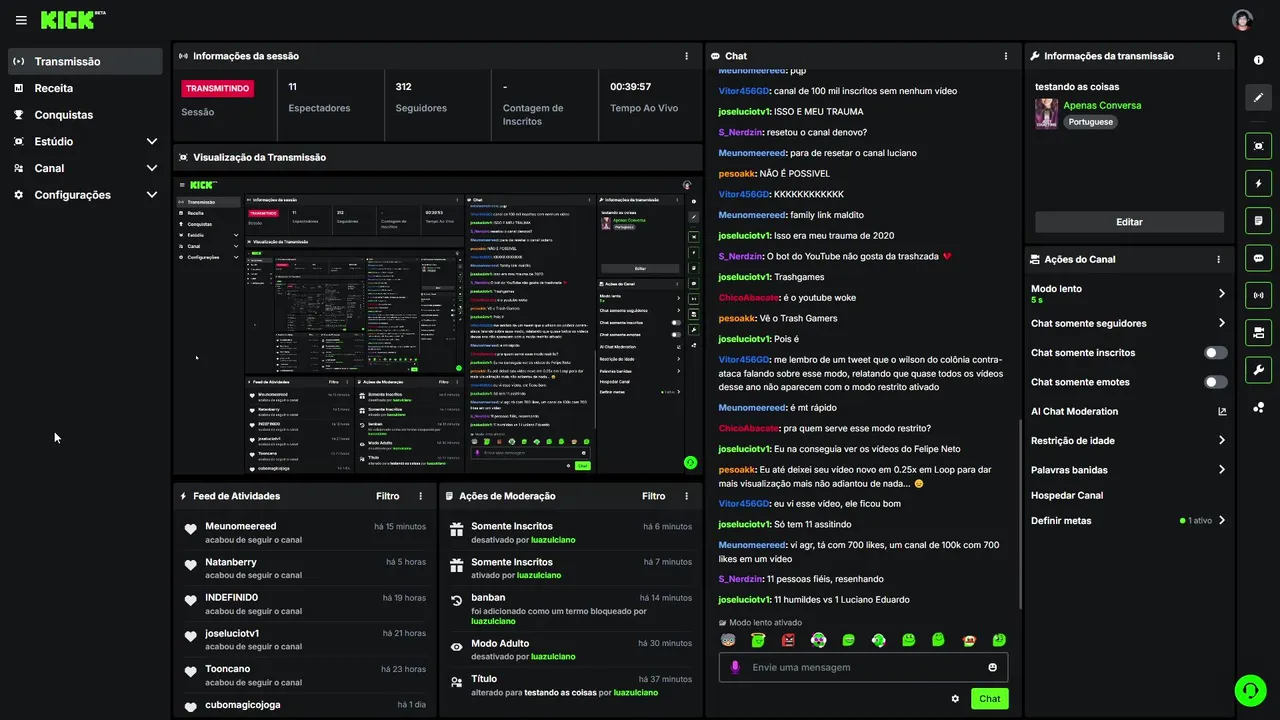Screen dimensions: 1280x720
Task: Open the Apenas Conversa category link
Action: (1102, 105)
